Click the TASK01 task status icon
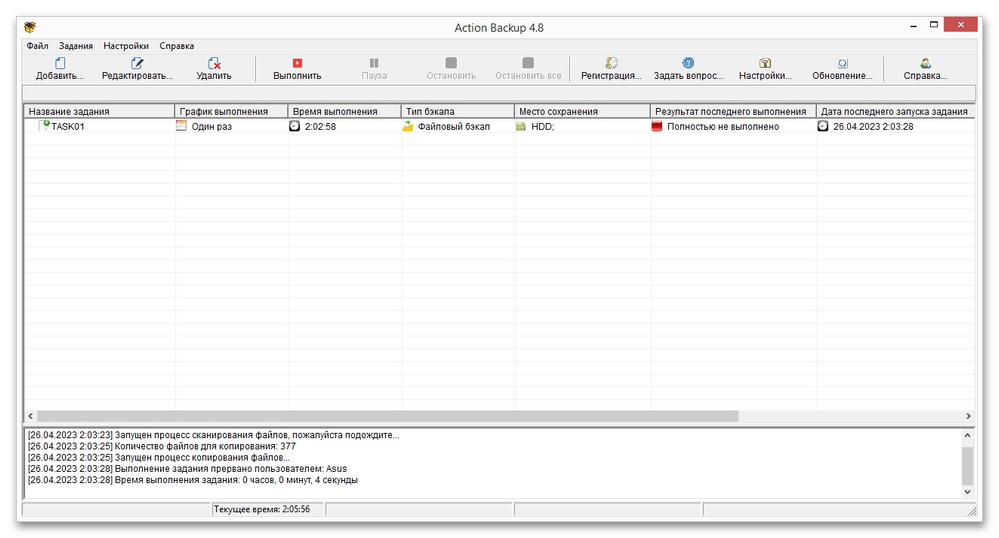The height and width of the screenshot is (538, 999). (44, 126)
